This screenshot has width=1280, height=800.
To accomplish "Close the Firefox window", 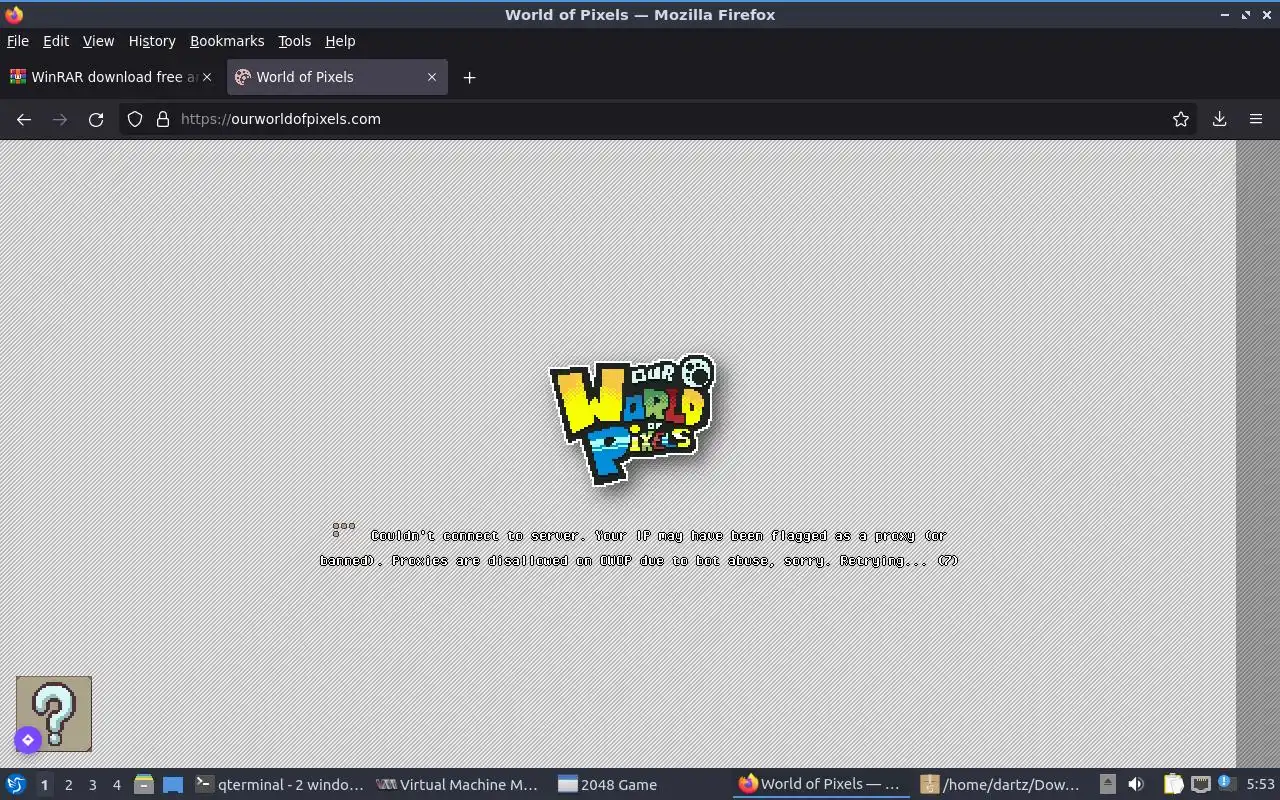I will point(1266,15).
